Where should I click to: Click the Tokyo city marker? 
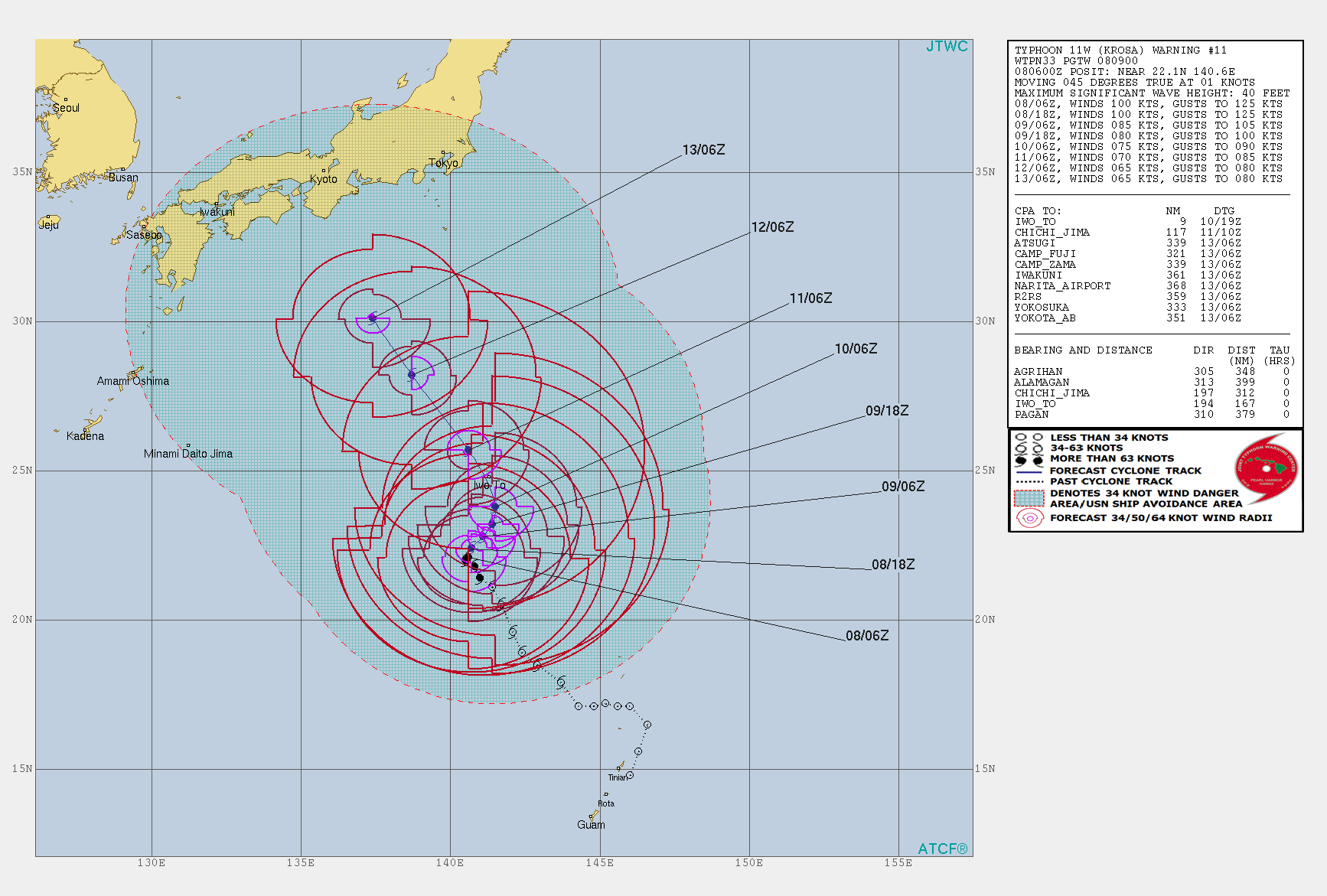[442, 154]
